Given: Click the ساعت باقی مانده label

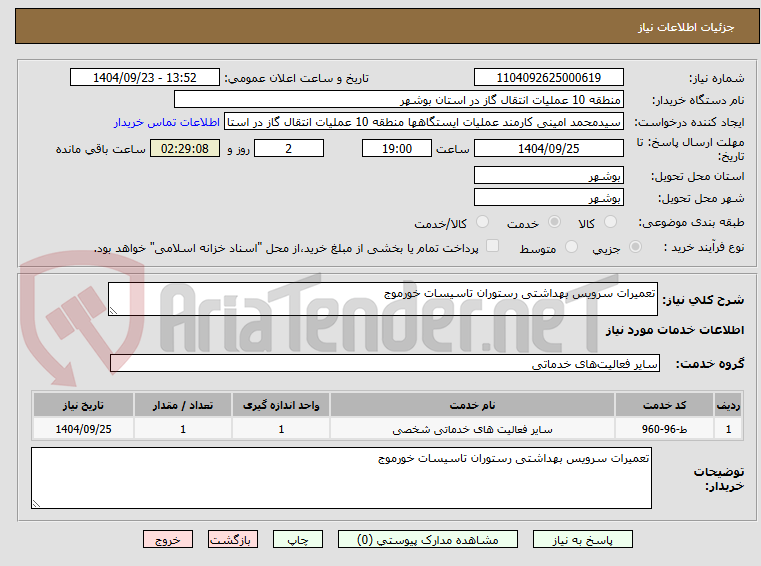Looking at the screenshot, I should pyautogui.click(x=100, y=149).
